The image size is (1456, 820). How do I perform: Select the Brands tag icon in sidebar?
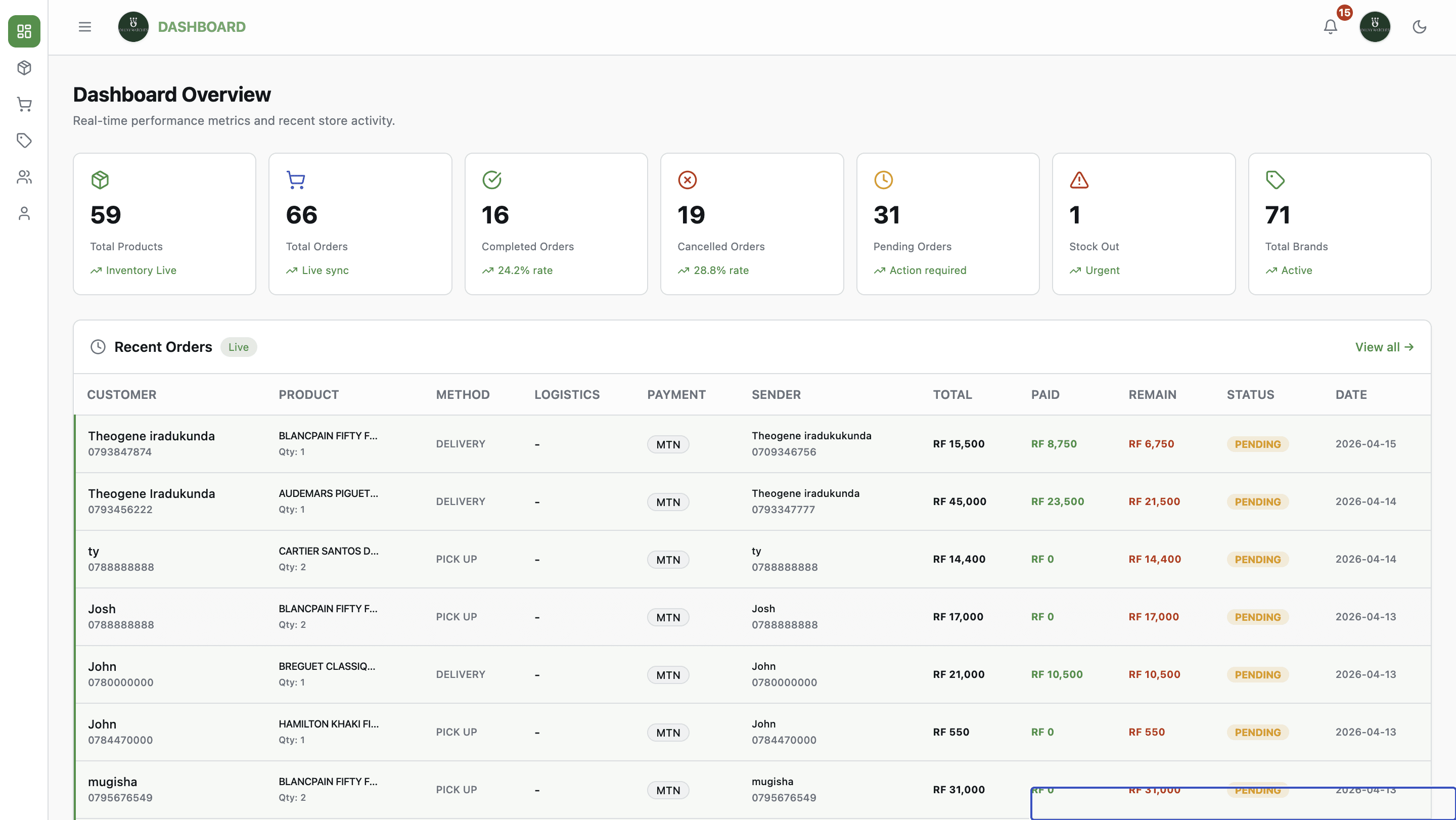[24, 141]
